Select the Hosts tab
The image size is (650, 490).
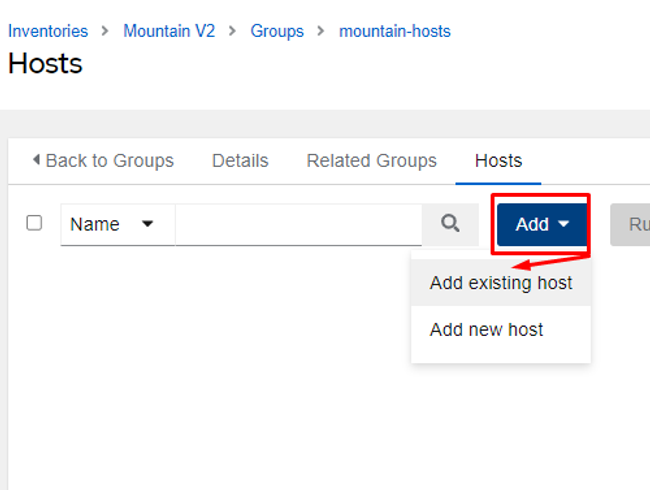pyautogui.click(x=498, y=161)
